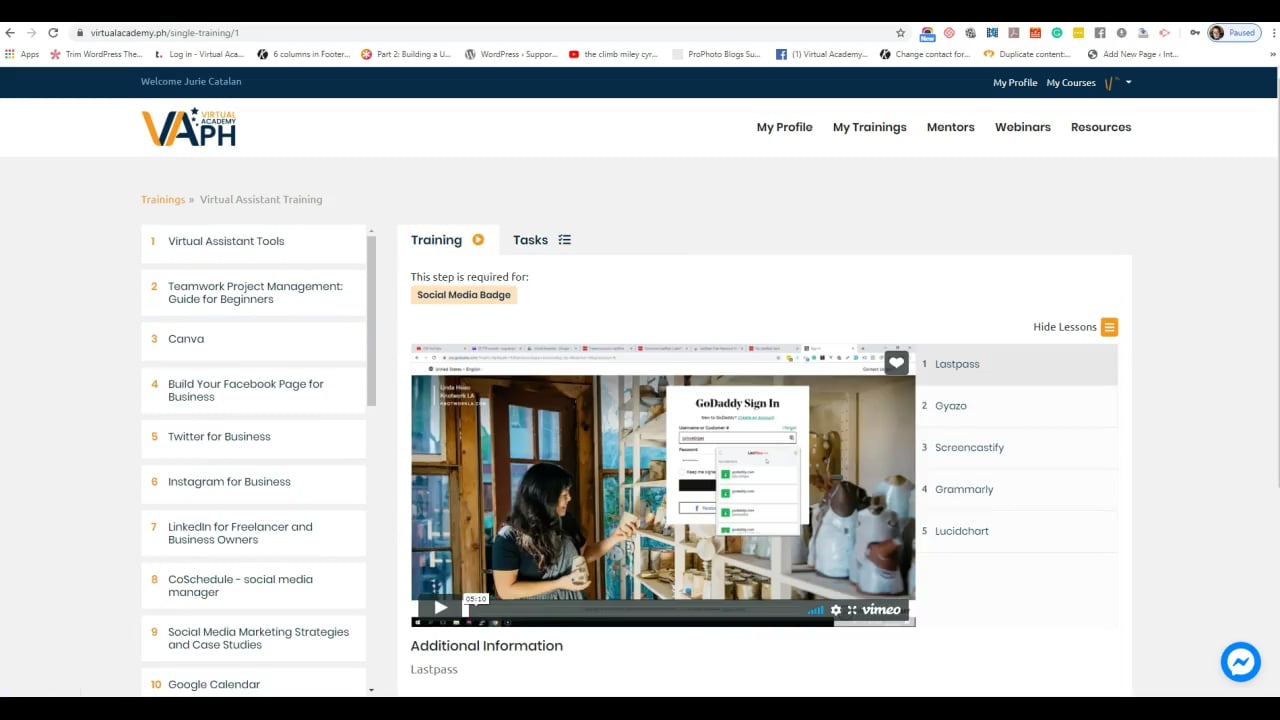Screen dimensions: 1280x720
Task: Open the Twitter for Business module
Action: click(x=253, y=437)
